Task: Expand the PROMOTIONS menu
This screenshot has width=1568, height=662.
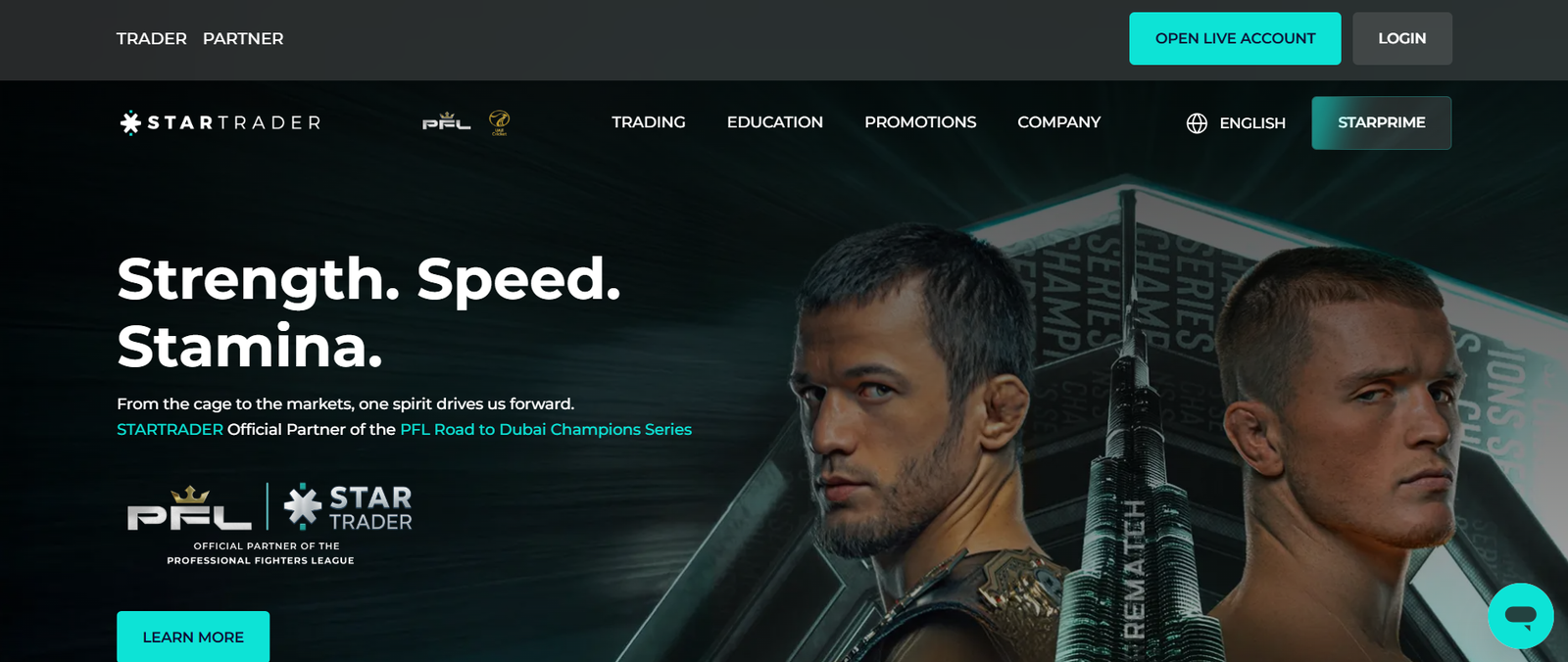Action: [x=920, y=122]
